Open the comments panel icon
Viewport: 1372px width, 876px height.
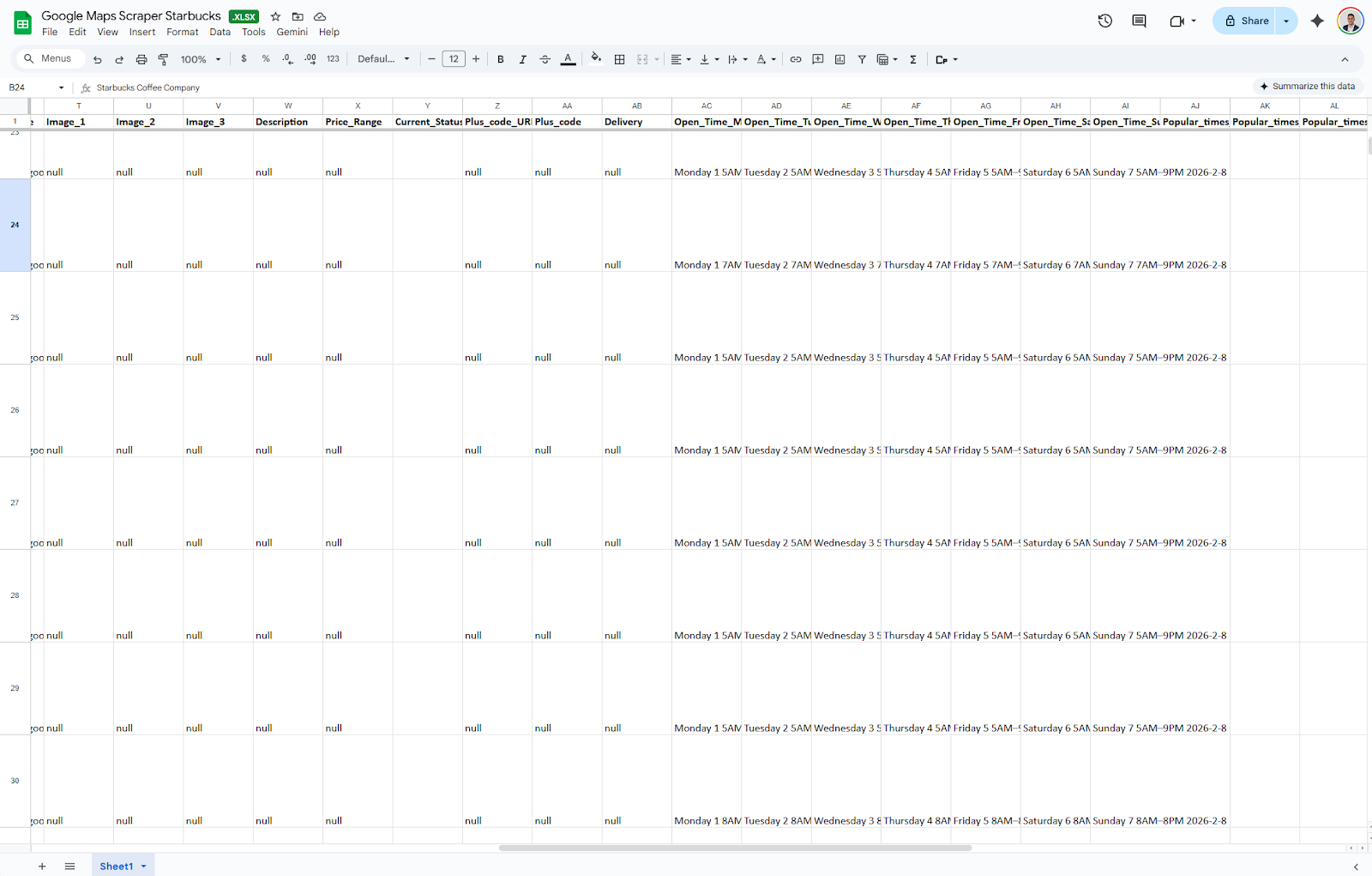coord(1139,21)
